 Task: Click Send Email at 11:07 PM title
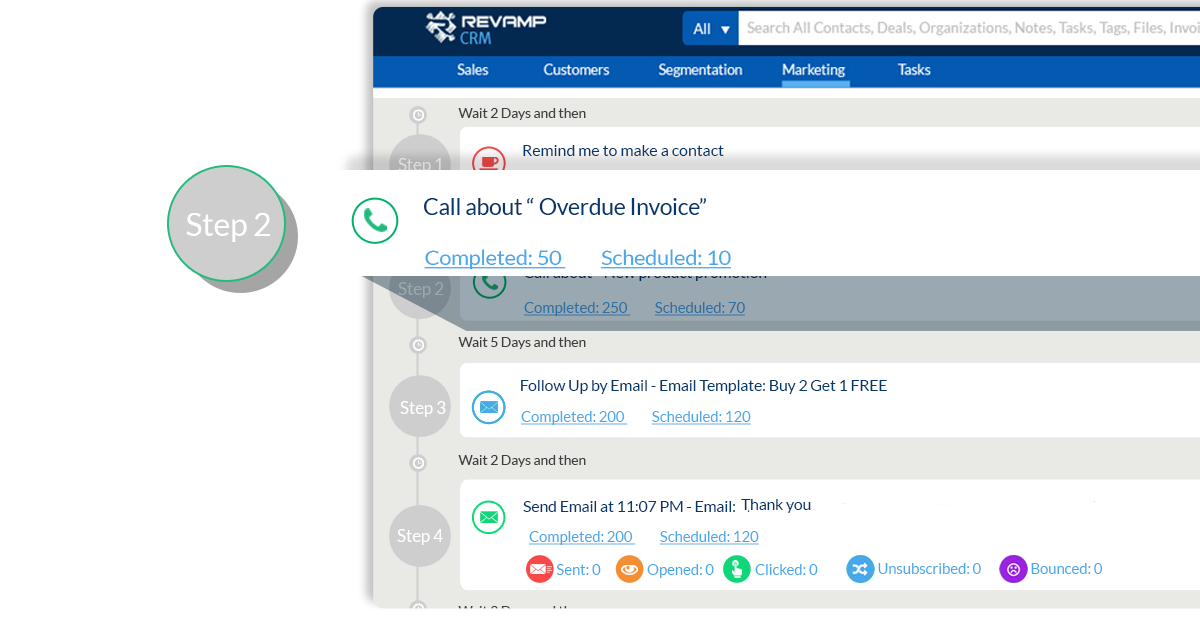[x=667, y=506]
